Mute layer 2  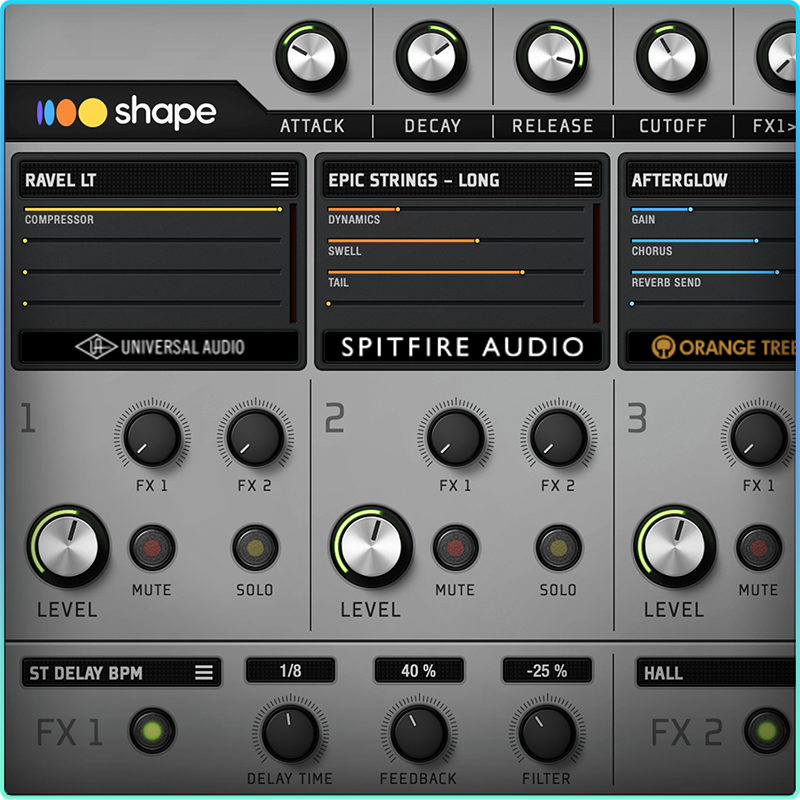456,548
